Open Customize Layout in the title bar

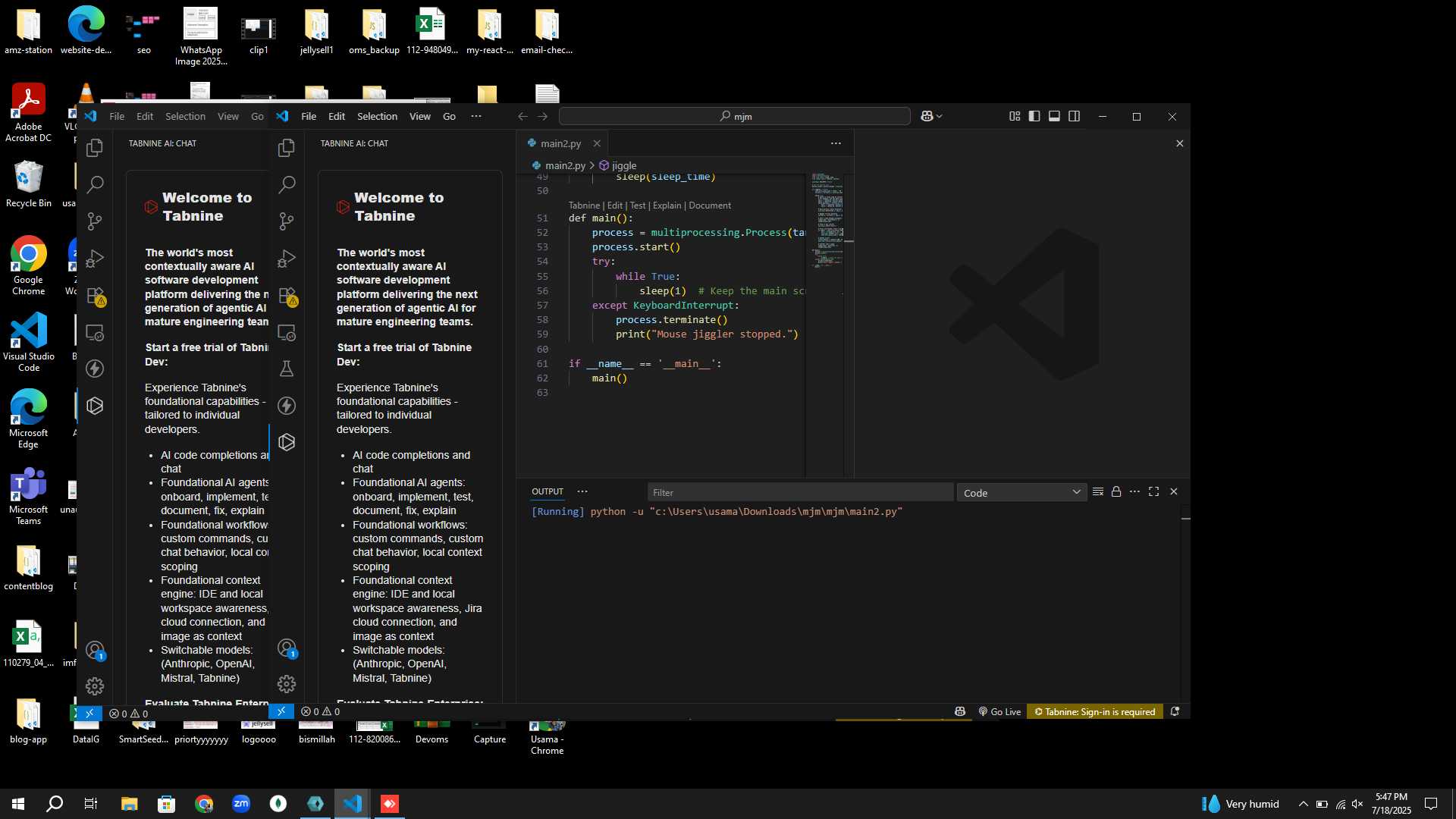[x=1015, y=116]
